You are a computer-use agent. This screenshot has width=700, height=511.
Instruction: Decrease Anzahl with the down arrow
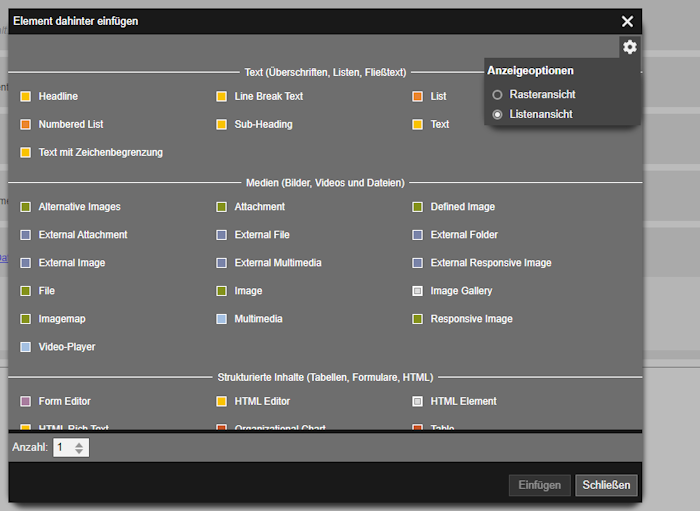click(79, 452)
